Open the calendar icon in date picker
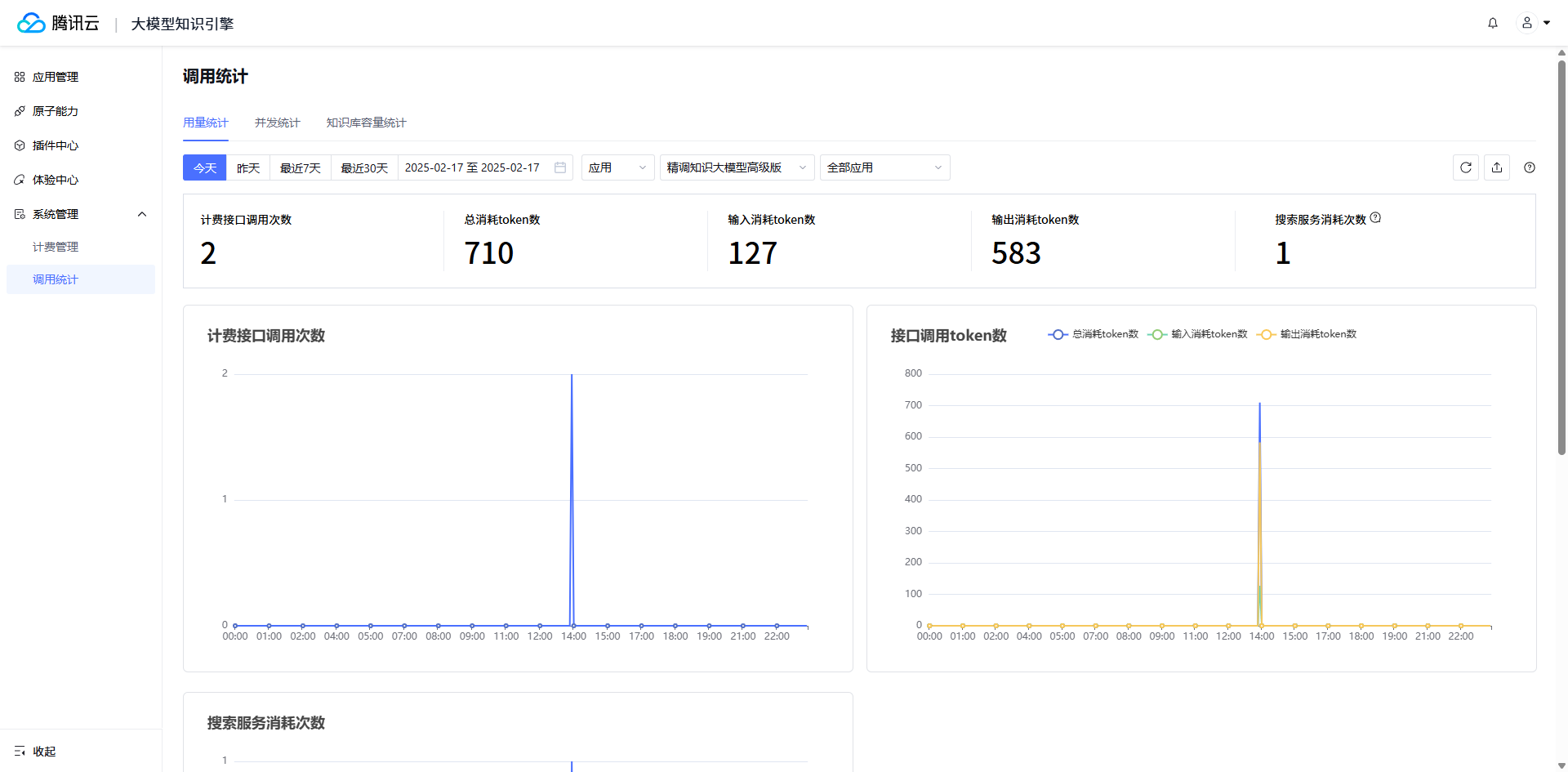This screenshot has height=772, width=1568. tap(560, 167)
